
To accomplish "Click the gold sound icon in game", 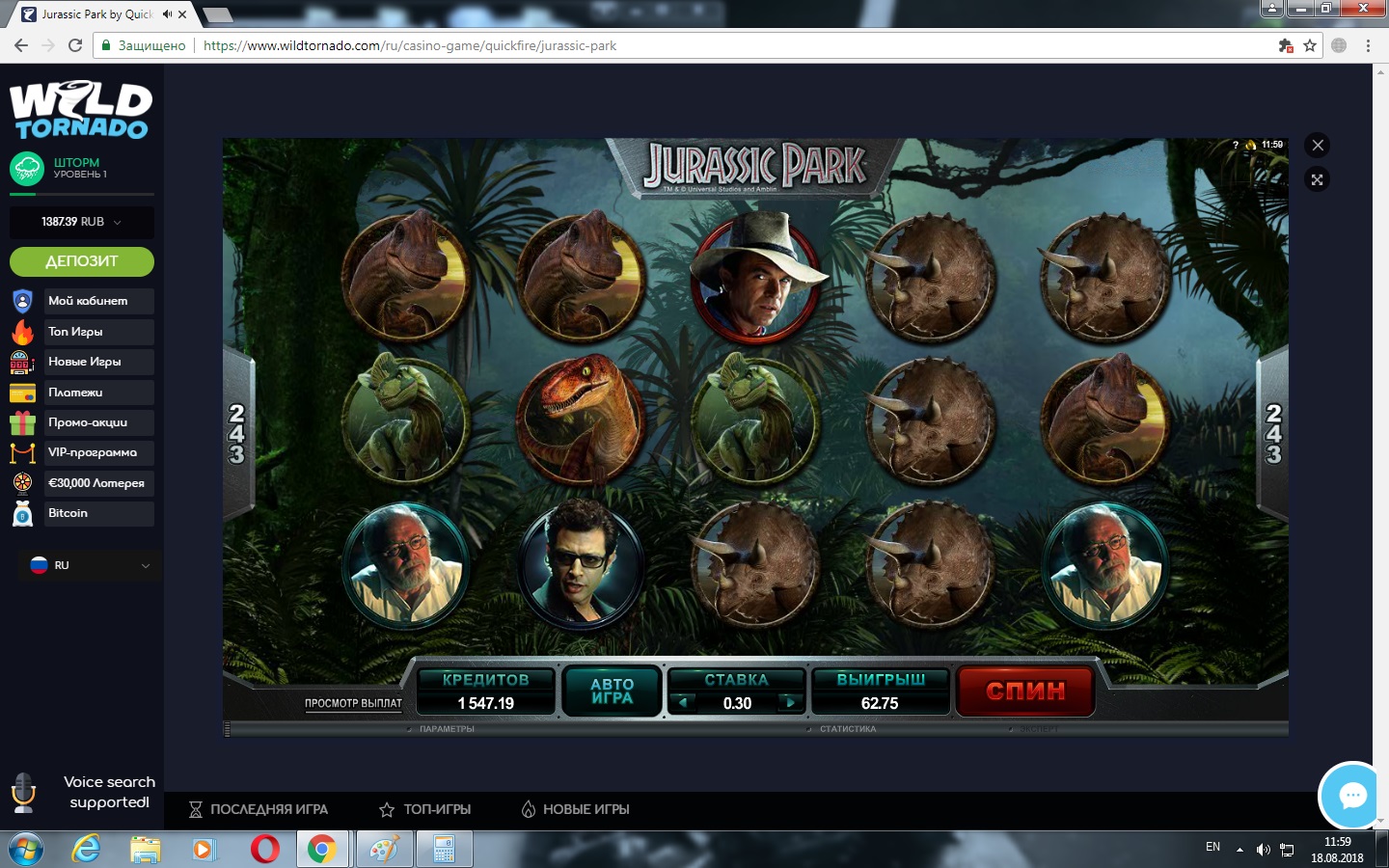I will click(x=1251, y=145).
